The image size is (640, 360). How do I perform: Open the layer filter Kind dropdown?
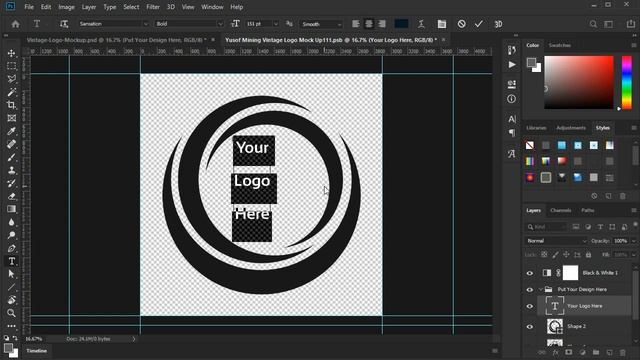pyautogui.click(x=547, y=227)
